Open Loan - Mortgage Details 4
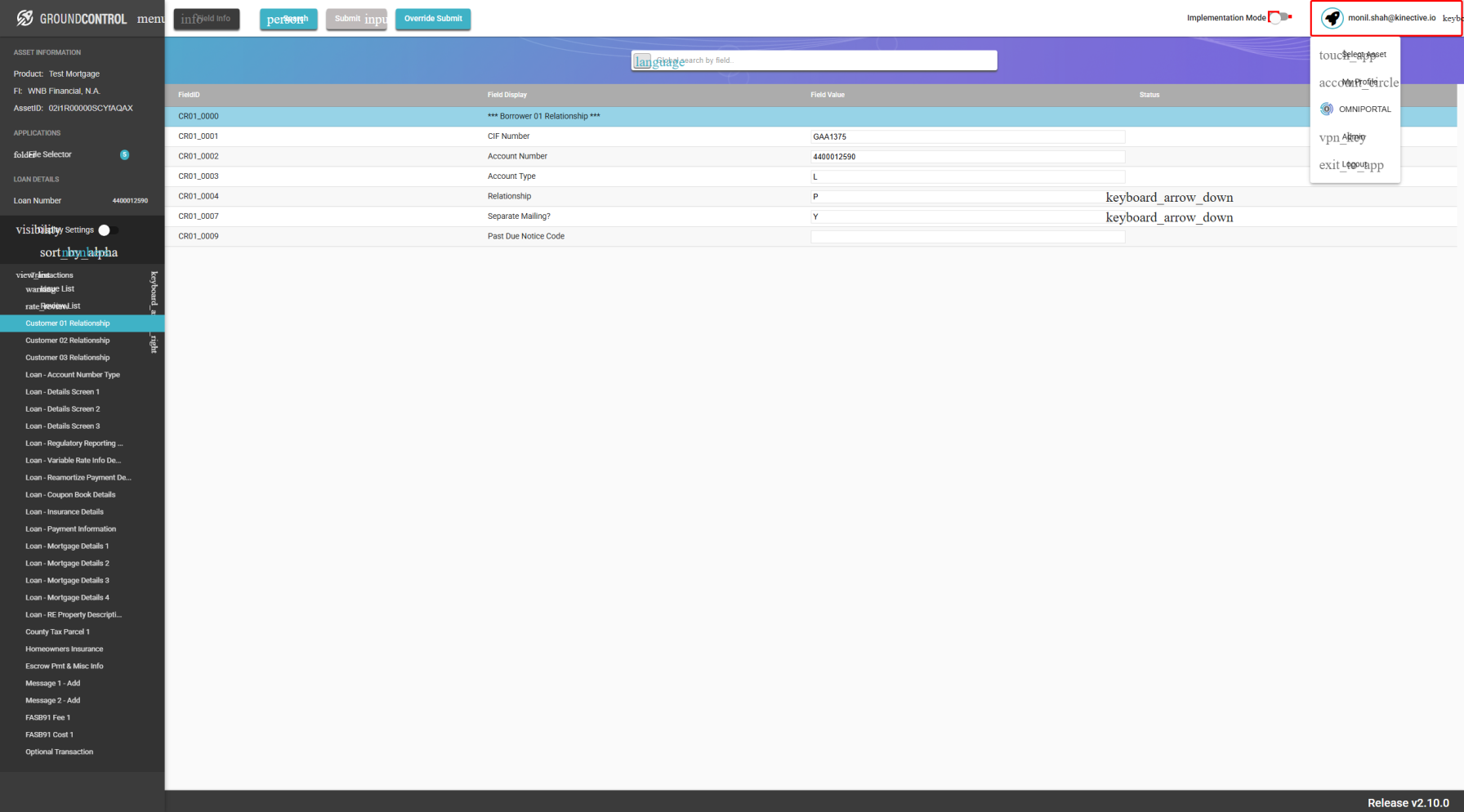Screen dimensions: 1464x812 67,598
